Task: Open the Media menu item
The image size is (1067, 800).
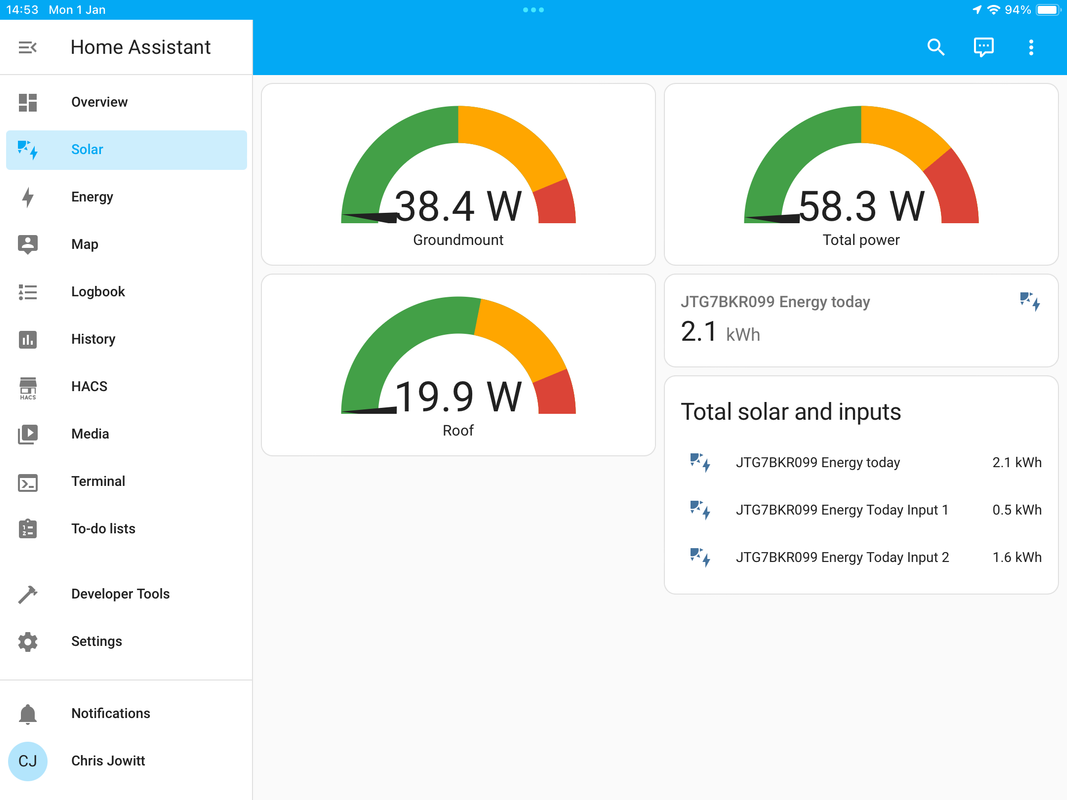Action: coord(127,434)
